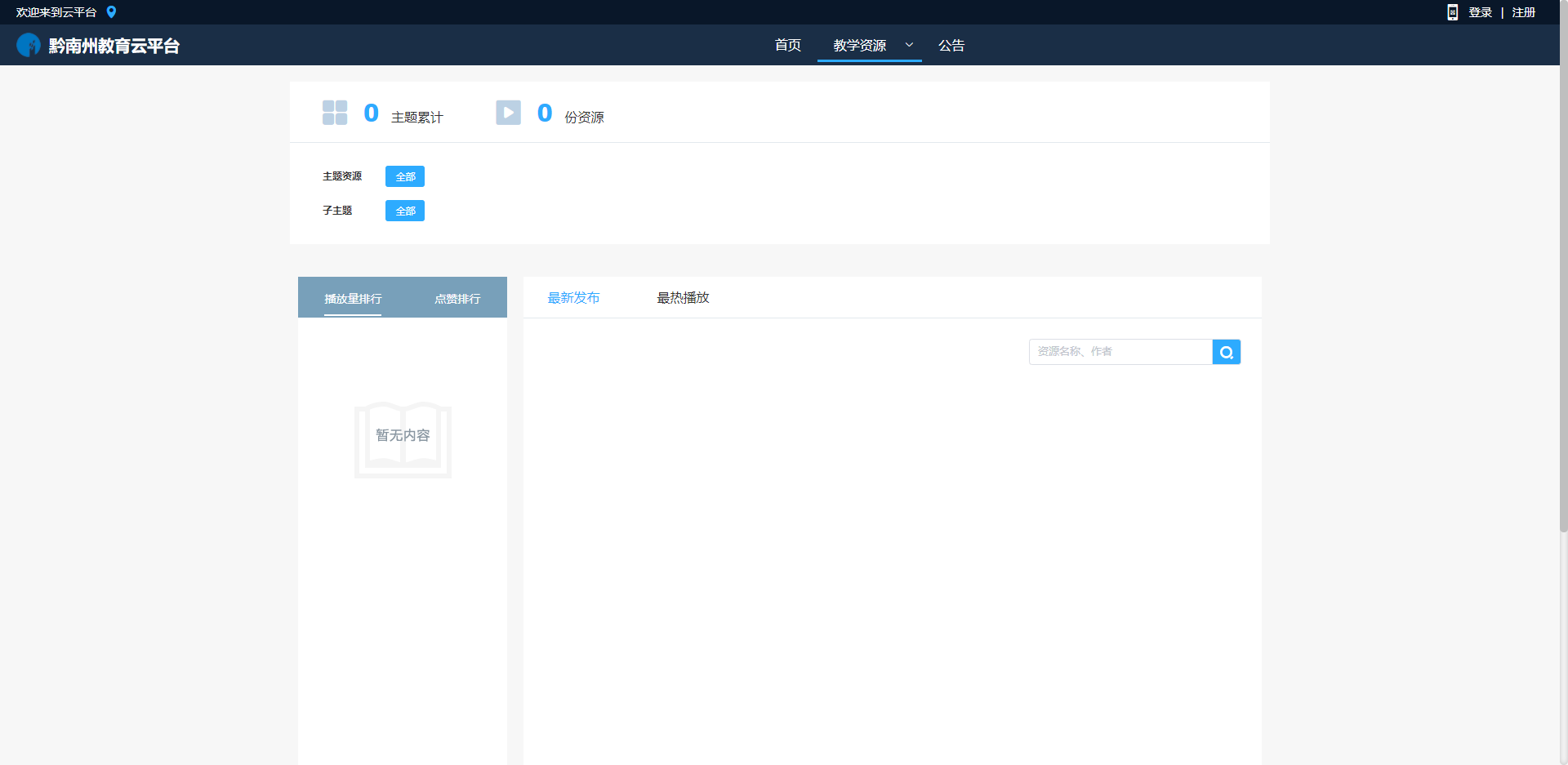This screenshot has height=765, width=1568.
Task: Expand the 教学资源 dropdown arrow
Action: pos(909,45)
